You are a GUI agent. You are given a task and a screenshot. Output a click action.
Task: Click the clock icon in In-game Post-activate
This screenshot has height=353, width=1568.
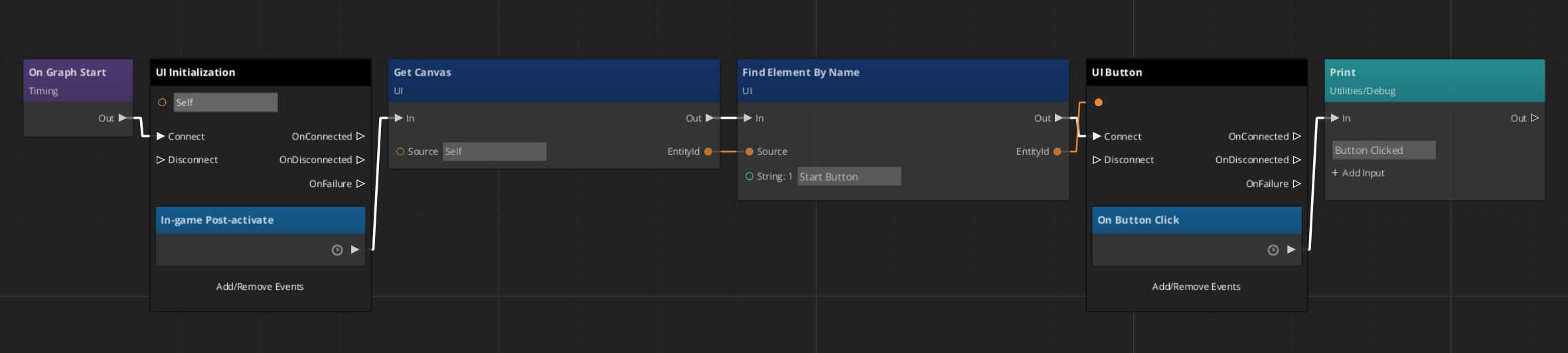point(337,250)
